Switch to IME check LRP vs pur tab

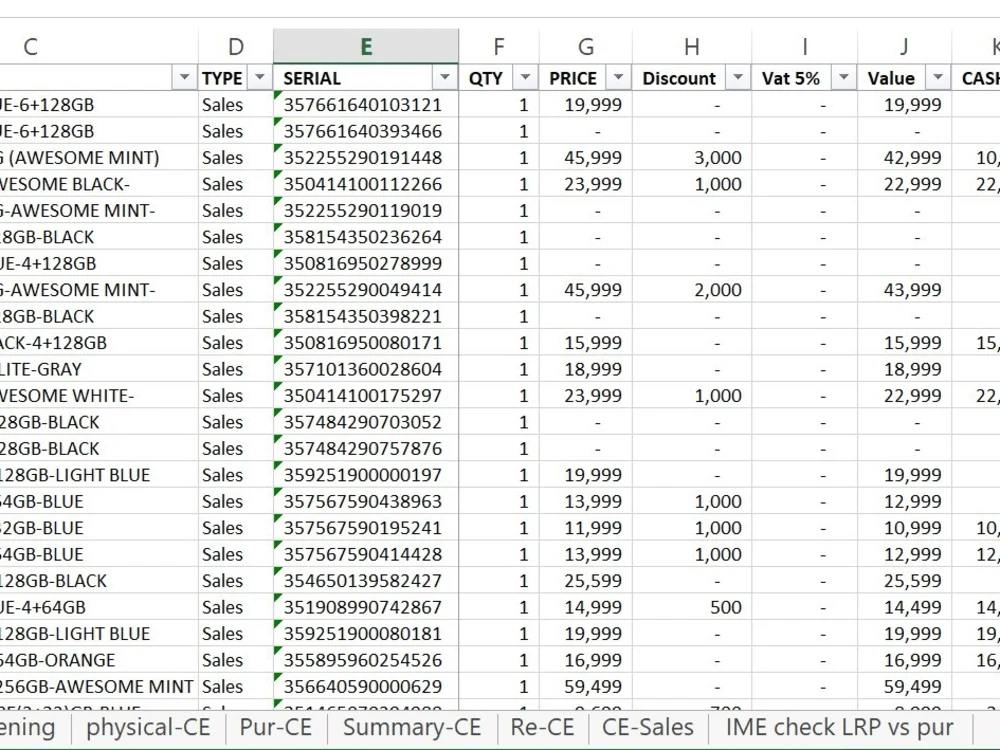[x=839, y=727]
